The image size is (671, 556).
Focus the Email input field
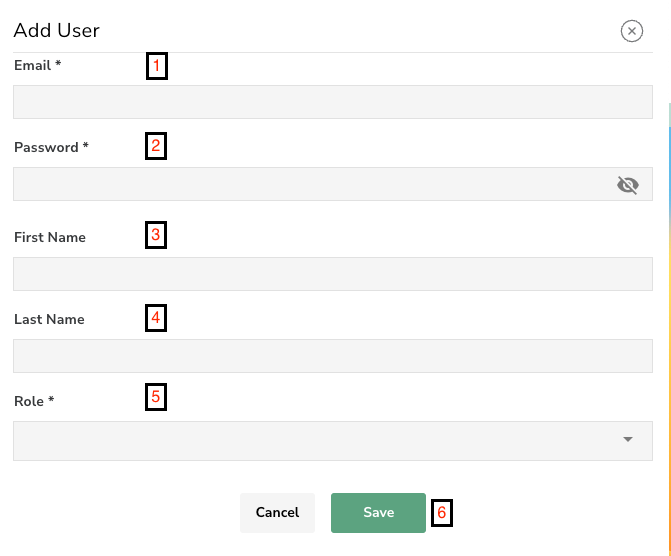[x=332, y=102]
